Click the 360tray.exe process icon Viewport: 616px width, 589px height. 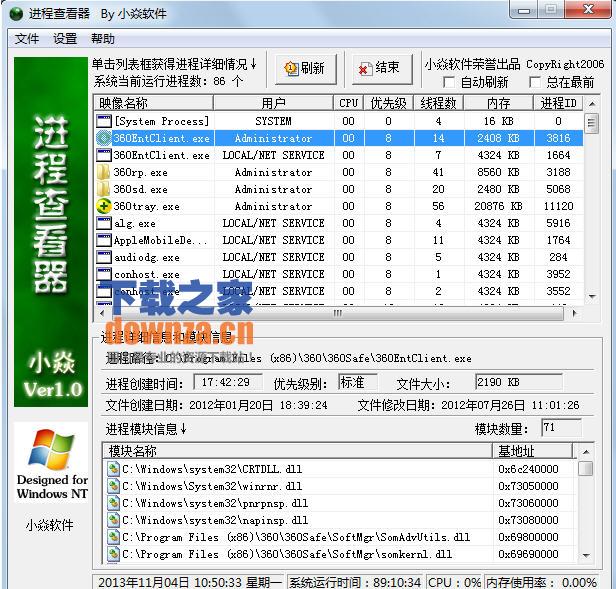(x=104, y=206)
